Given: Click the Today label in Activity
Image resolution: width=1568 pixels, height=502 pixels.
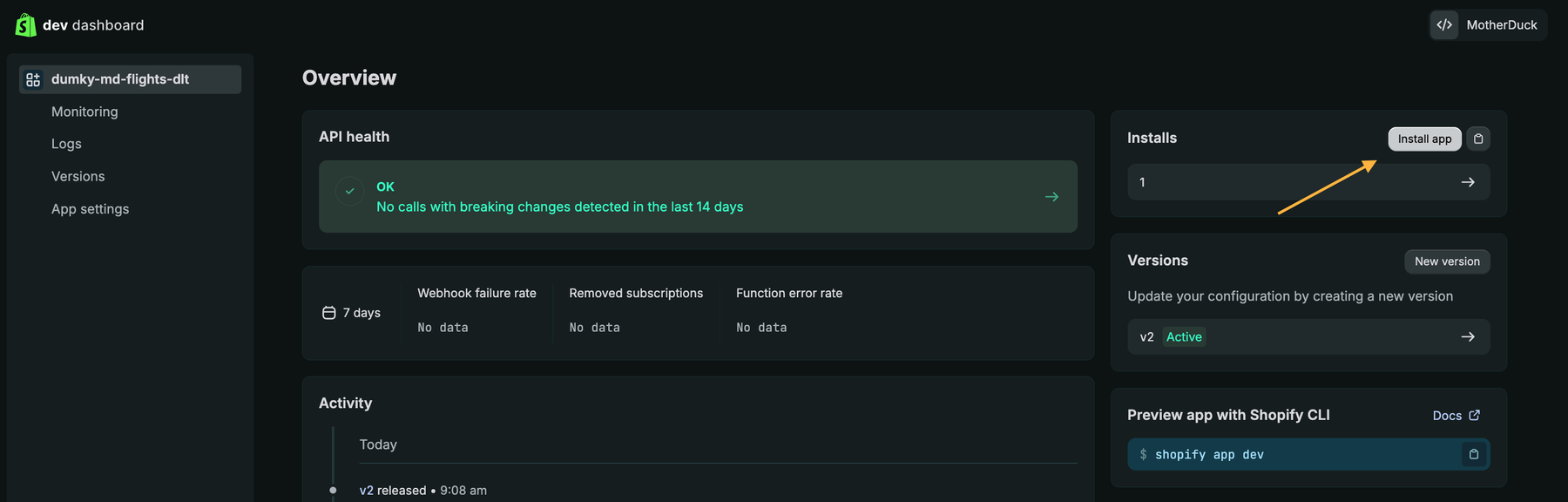Looking at the screenshot, I should coord(378,444).
